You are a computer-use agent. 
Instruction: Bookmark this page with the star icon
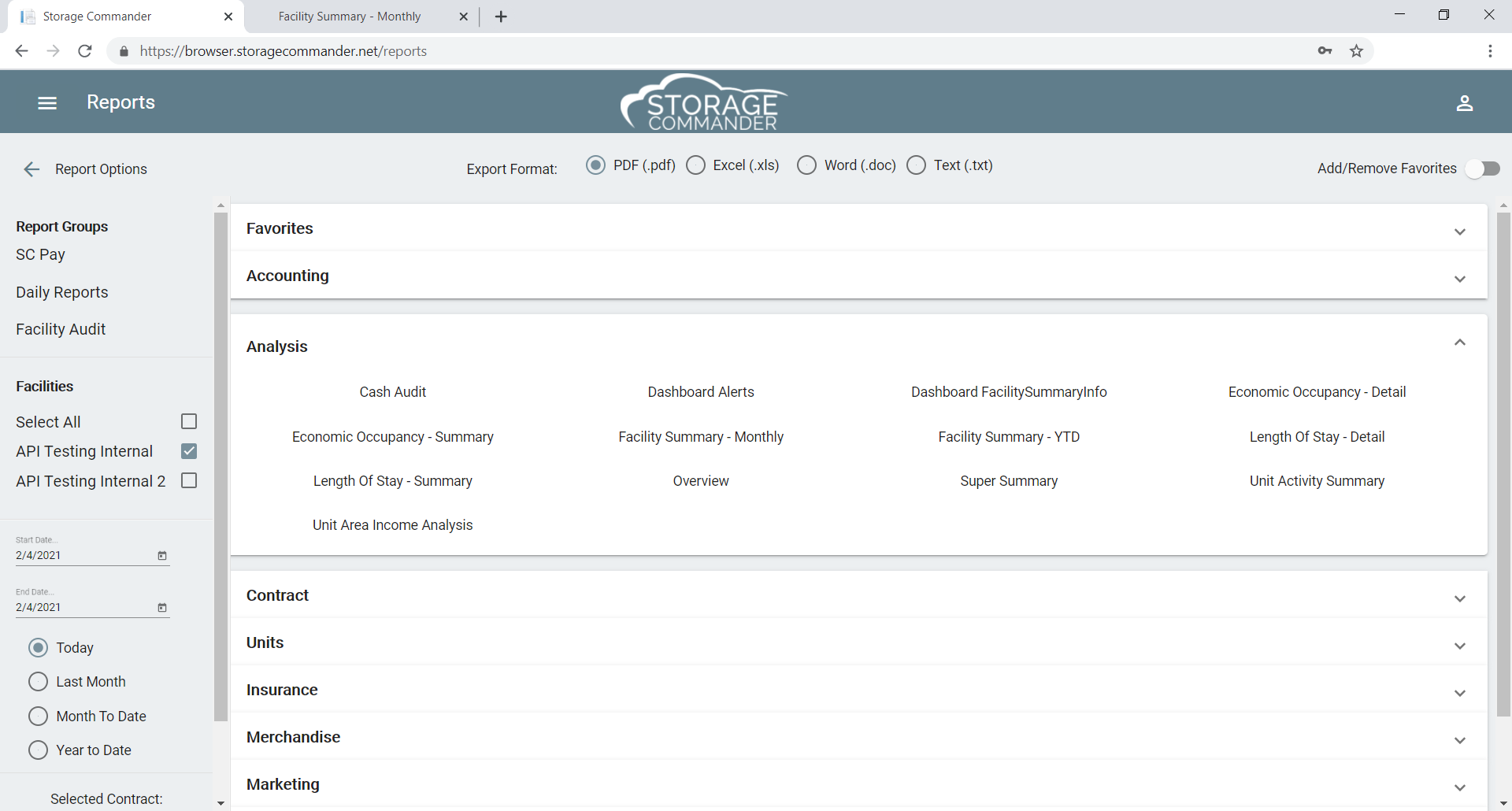click(1355, 50)
